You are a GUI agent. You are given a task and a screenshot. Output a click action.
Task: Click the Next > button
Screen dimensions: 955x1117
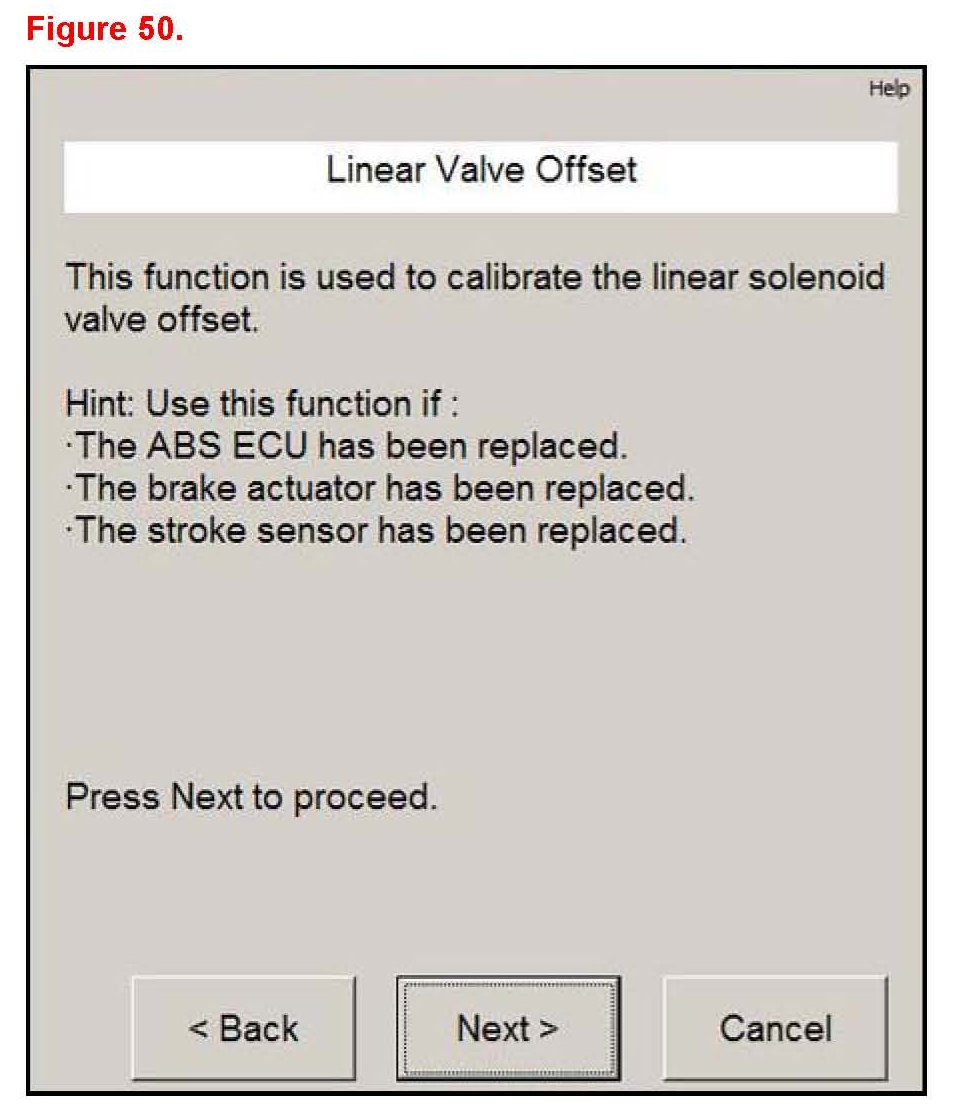tap(507, 1028)
